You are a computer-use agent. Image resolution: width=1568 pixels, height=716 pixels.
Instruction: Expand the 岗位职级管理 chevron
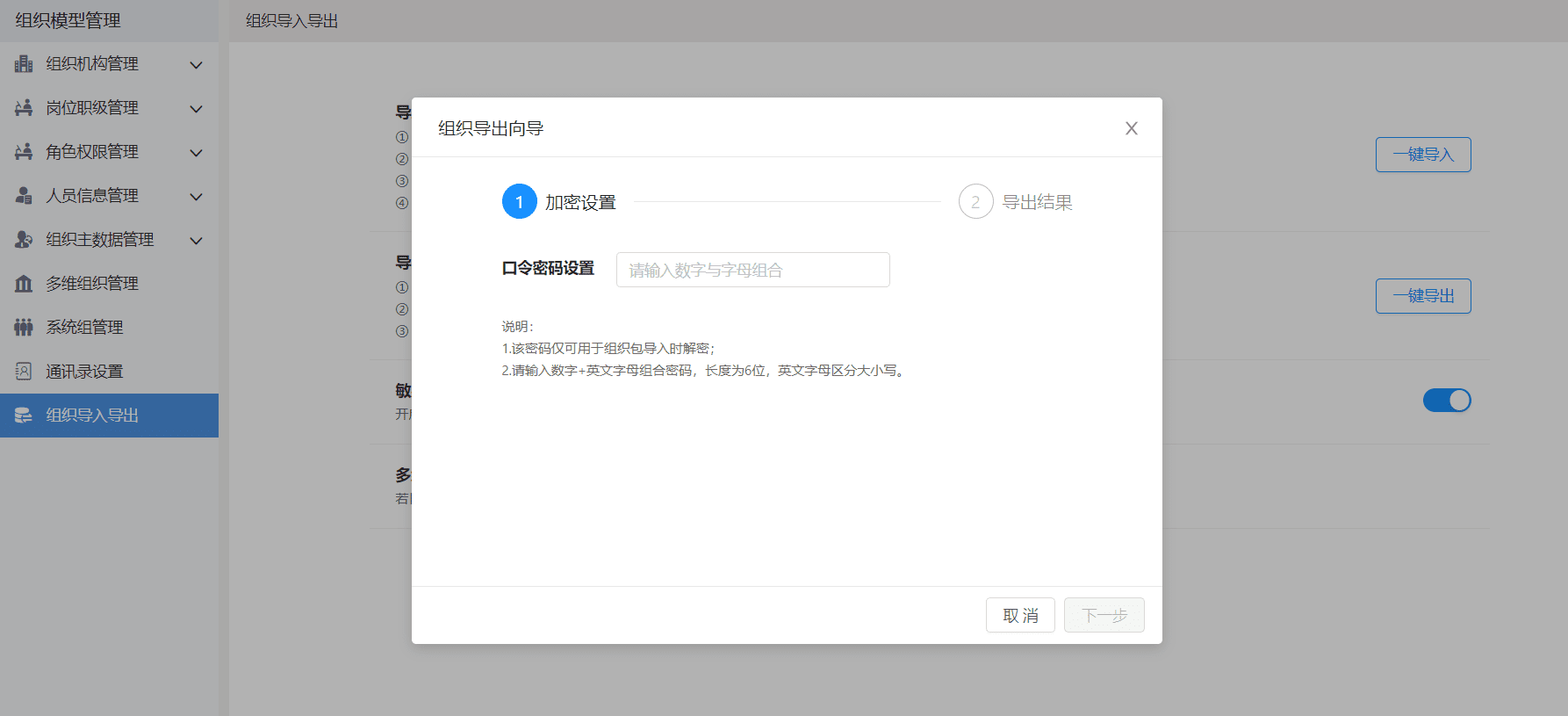(x=197, y=109)
